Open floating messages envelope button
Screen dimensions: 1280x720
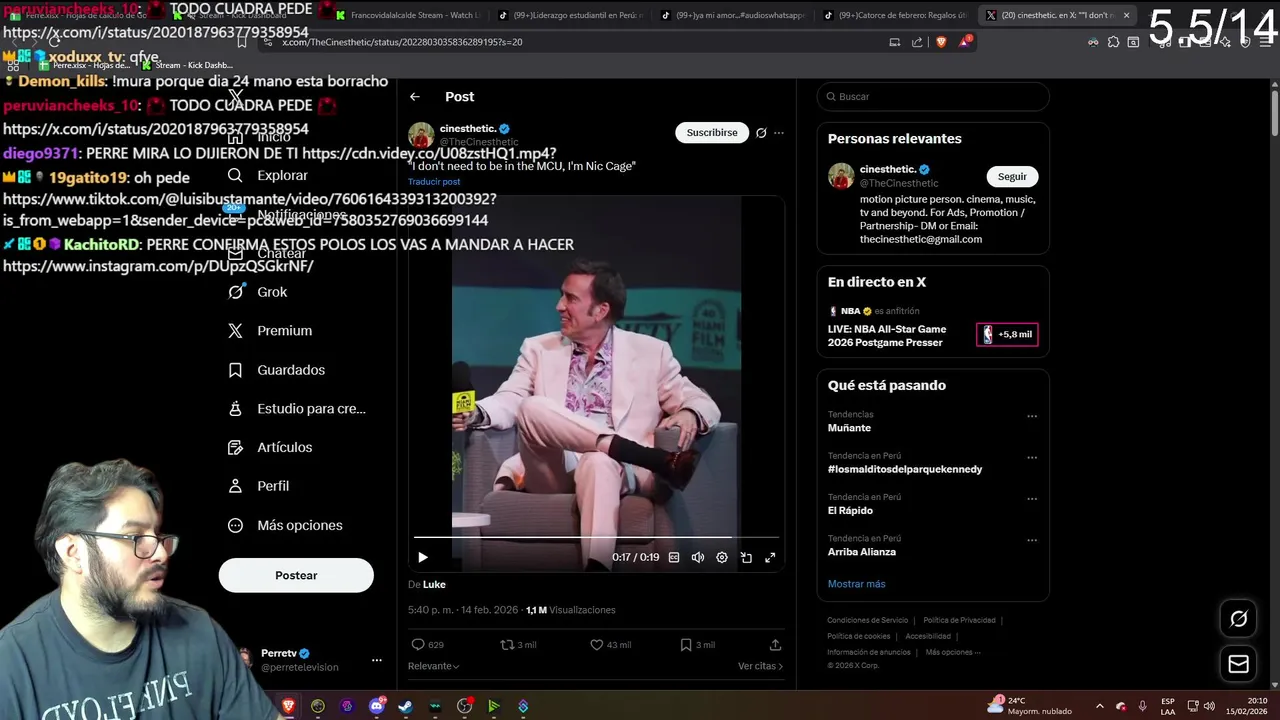(1238, 664)
